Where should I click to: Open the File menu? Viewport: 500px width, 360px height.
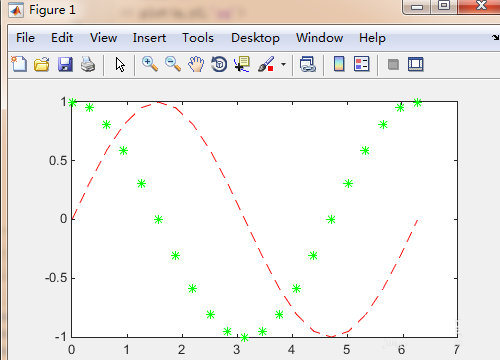pyautogui.click(x=25, y=38)
